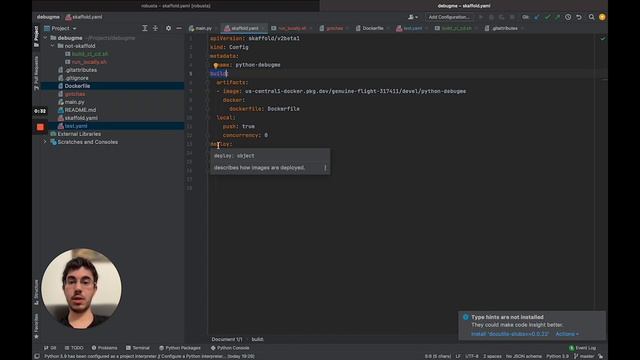Collapse the debugme root folder
This screenshot has width=640, height=360.
(x=45, y=38)
